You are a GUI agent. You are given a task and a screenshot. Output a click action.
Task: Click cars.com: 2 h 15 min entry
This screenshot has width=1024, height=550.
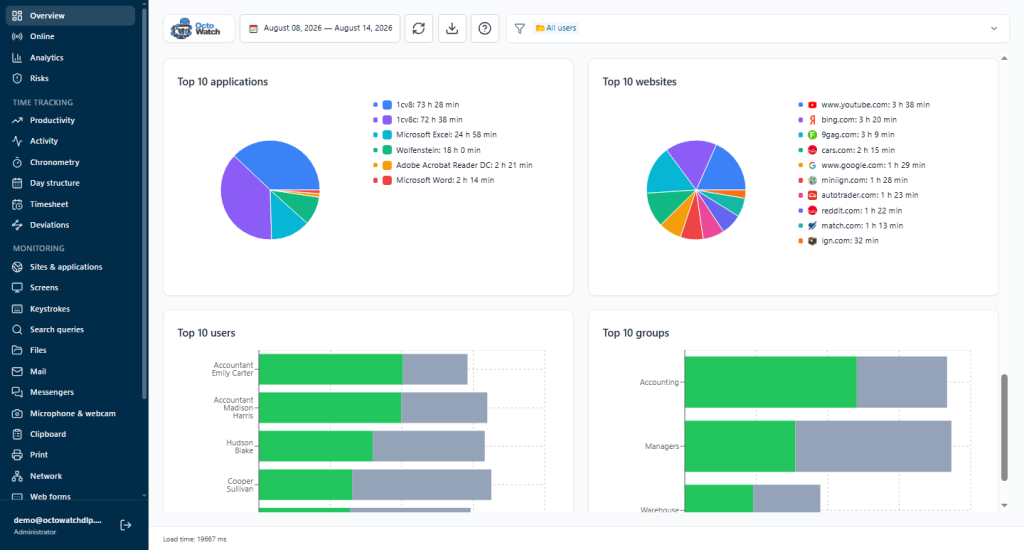[846, 150]
